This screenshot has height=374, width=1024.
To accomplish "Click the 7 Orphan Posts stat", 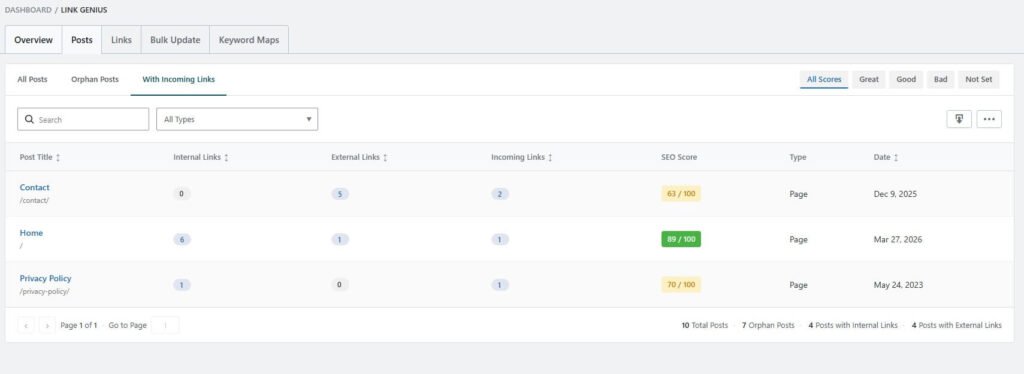I will coord(768,325).
